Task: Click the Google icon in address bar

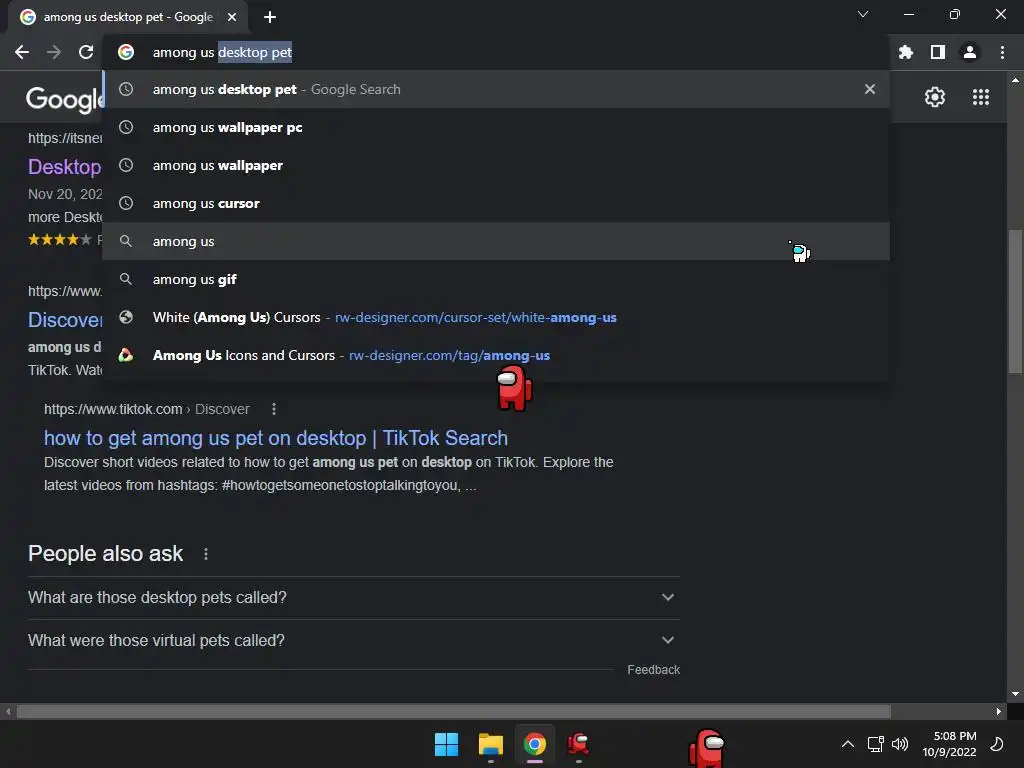Action: (x=126, y=52)
